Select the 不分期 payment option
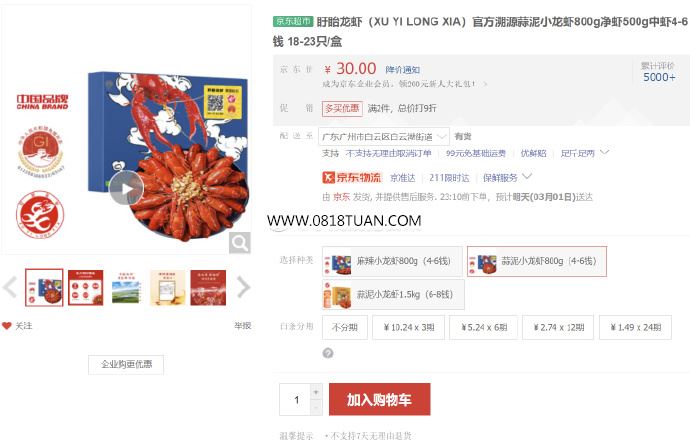The height and width of the screenshot is (443, 690). [345, 327]
